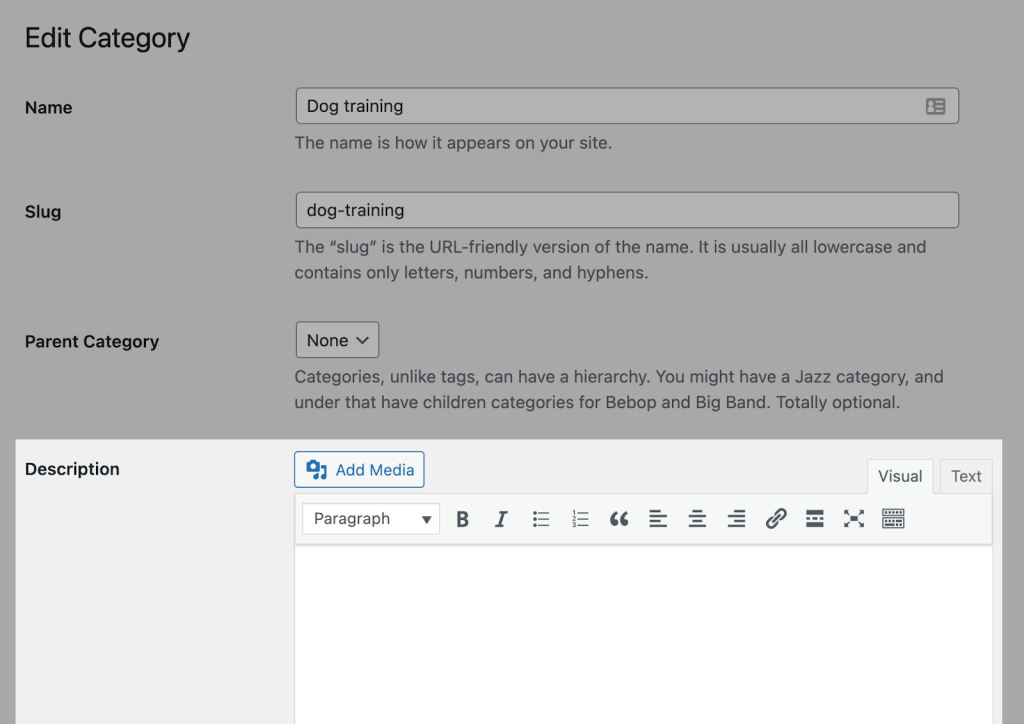Click the Name input field
The image size is (1024, 724).
(608, 106)
